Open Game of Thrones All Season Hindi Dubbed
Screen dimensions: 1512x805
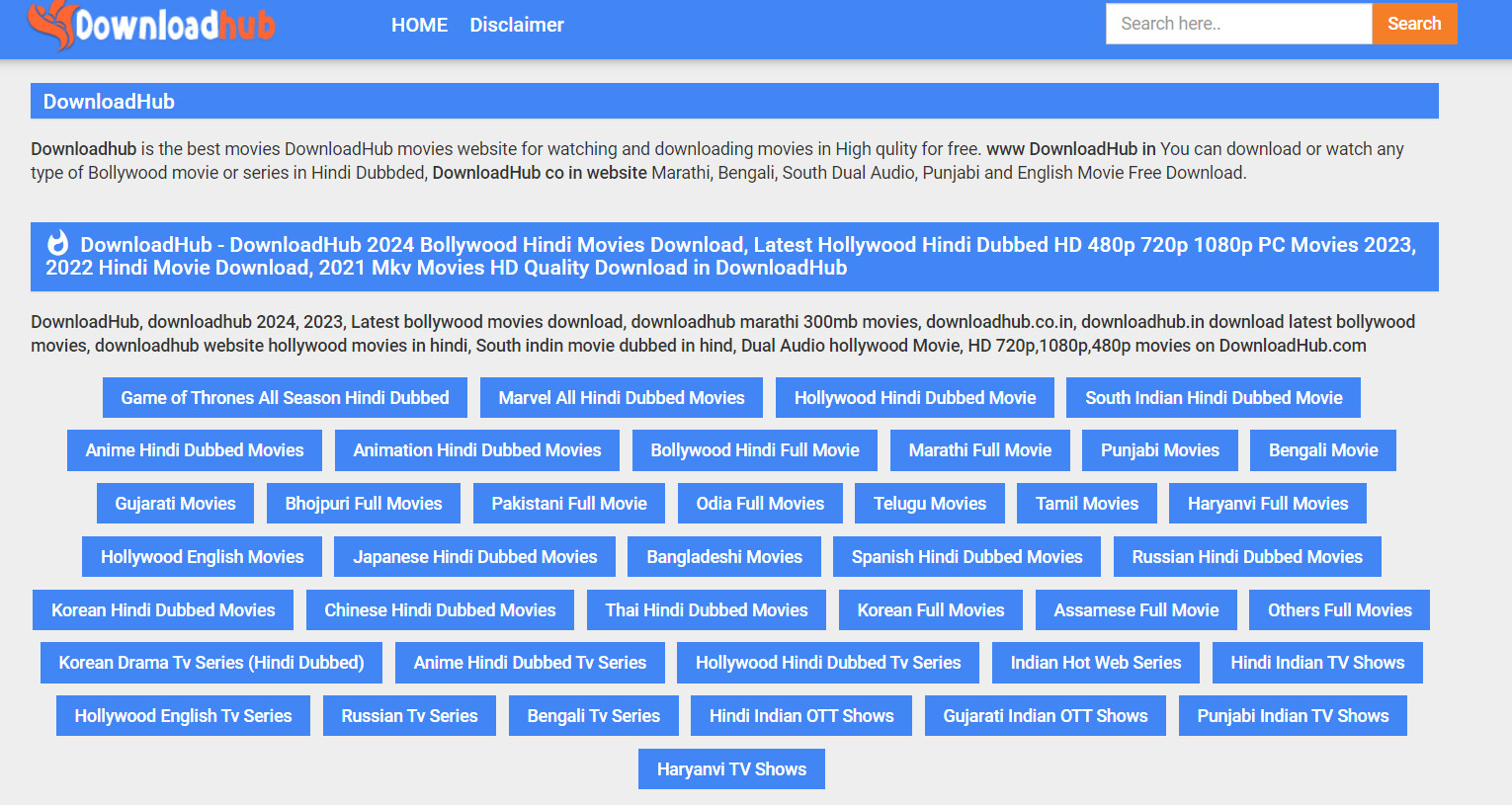point(285,397)
